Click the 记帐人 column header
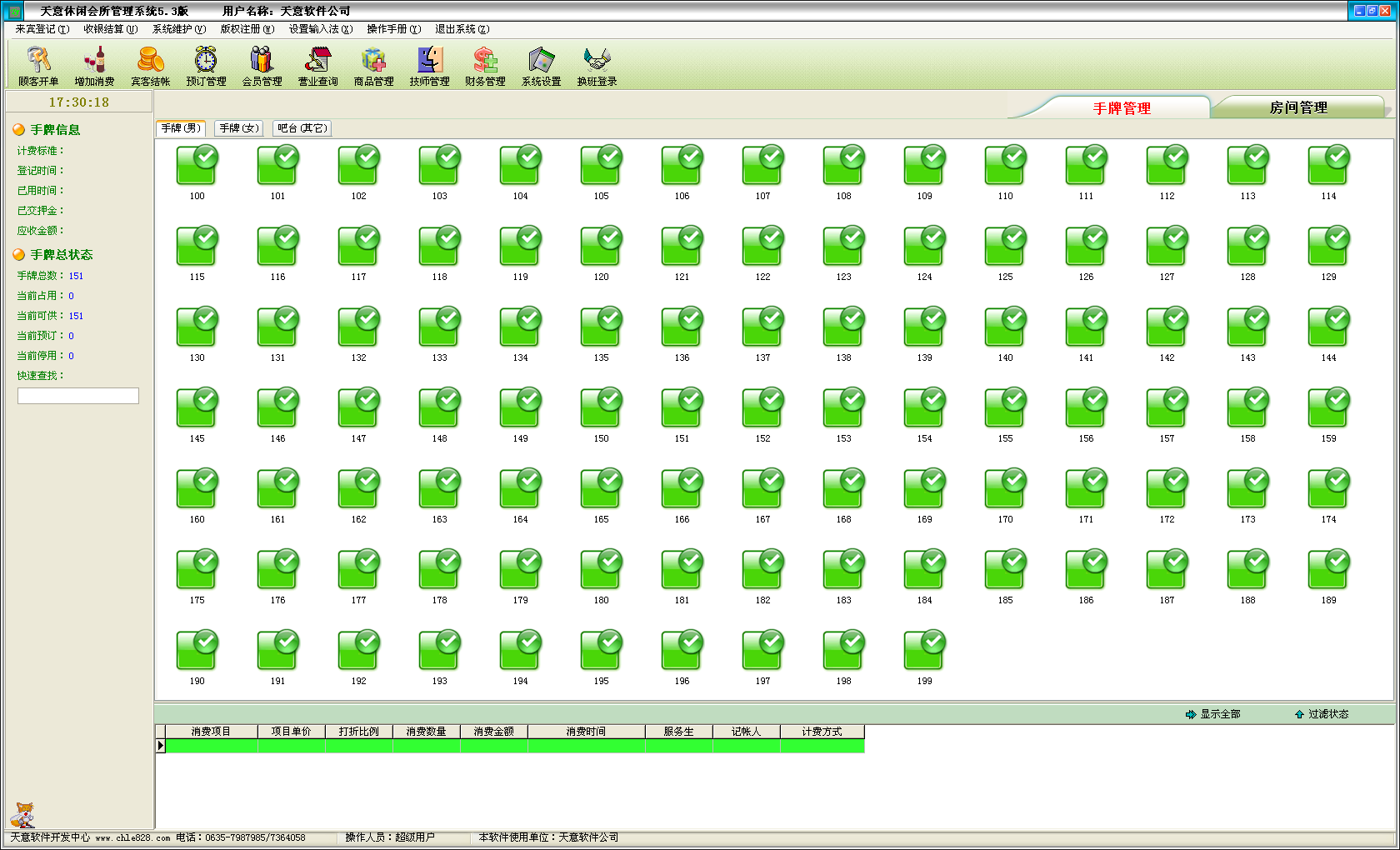 click(746, 732)
